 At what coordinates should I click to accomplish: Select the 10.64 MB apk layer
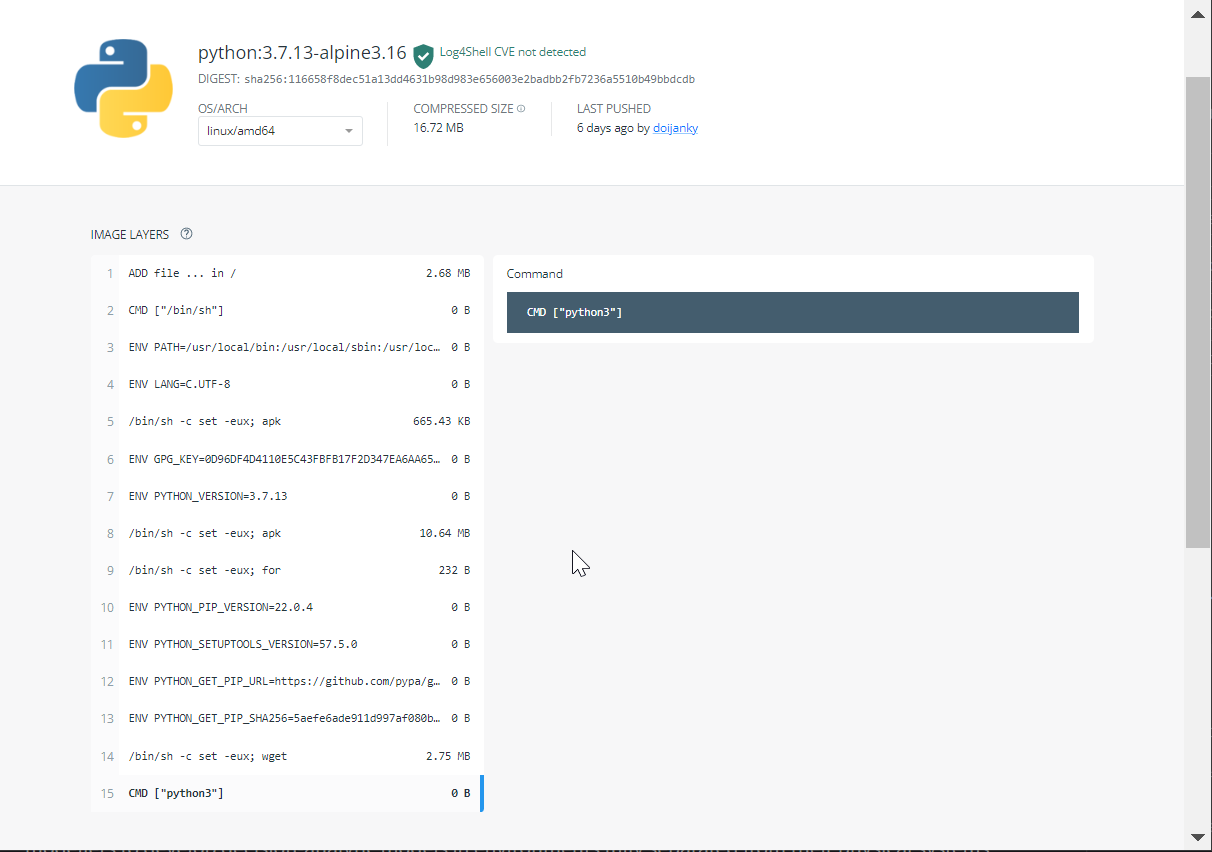click(x=290, y=533)
